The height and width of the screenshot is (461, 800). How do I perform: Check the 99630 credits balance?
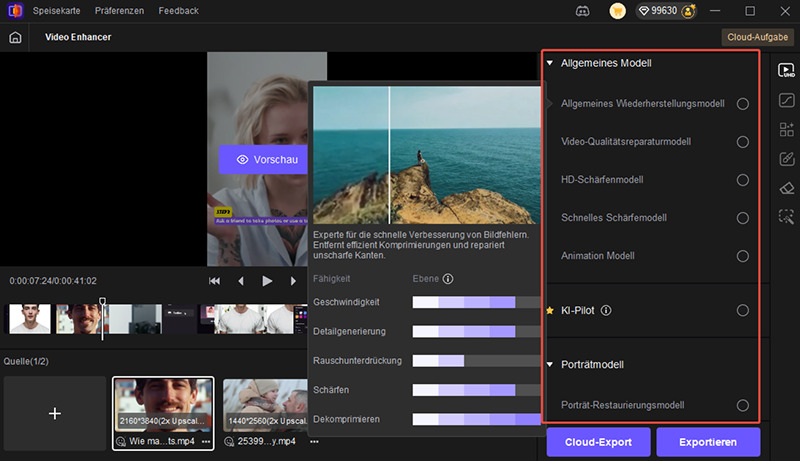coord(658,11)
